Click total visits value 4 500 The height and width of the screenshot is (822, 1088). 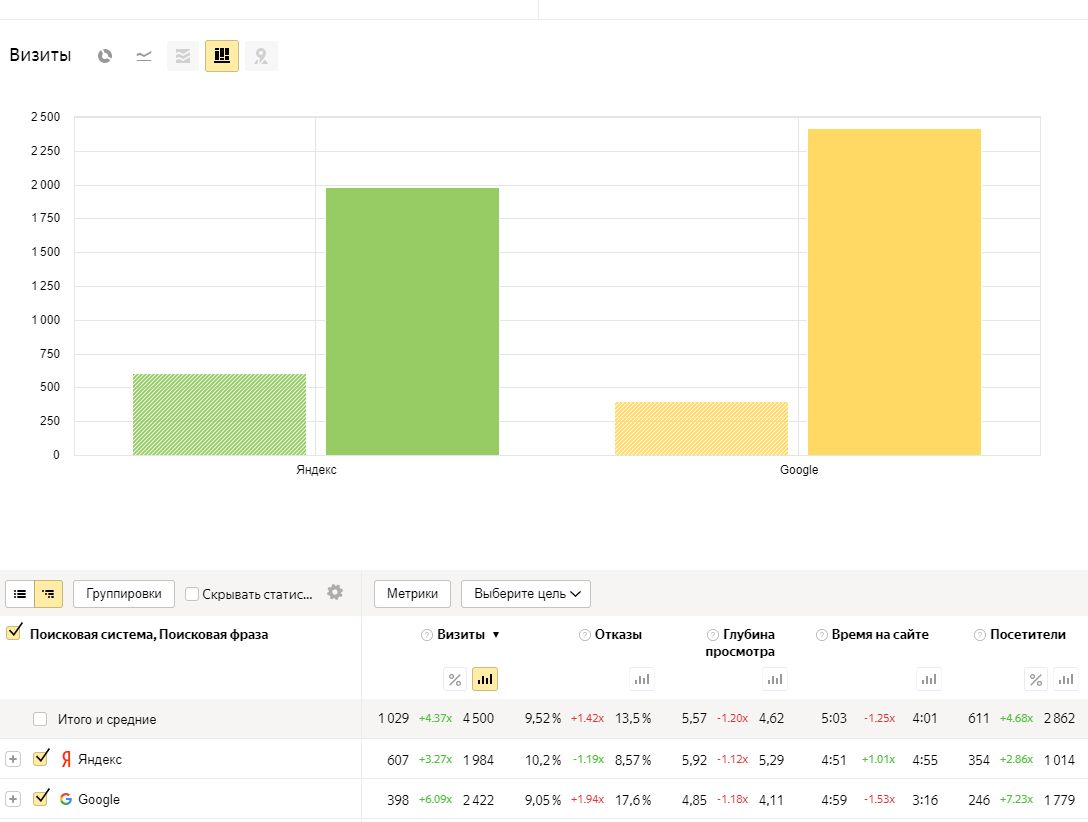(x=478, y=719)
